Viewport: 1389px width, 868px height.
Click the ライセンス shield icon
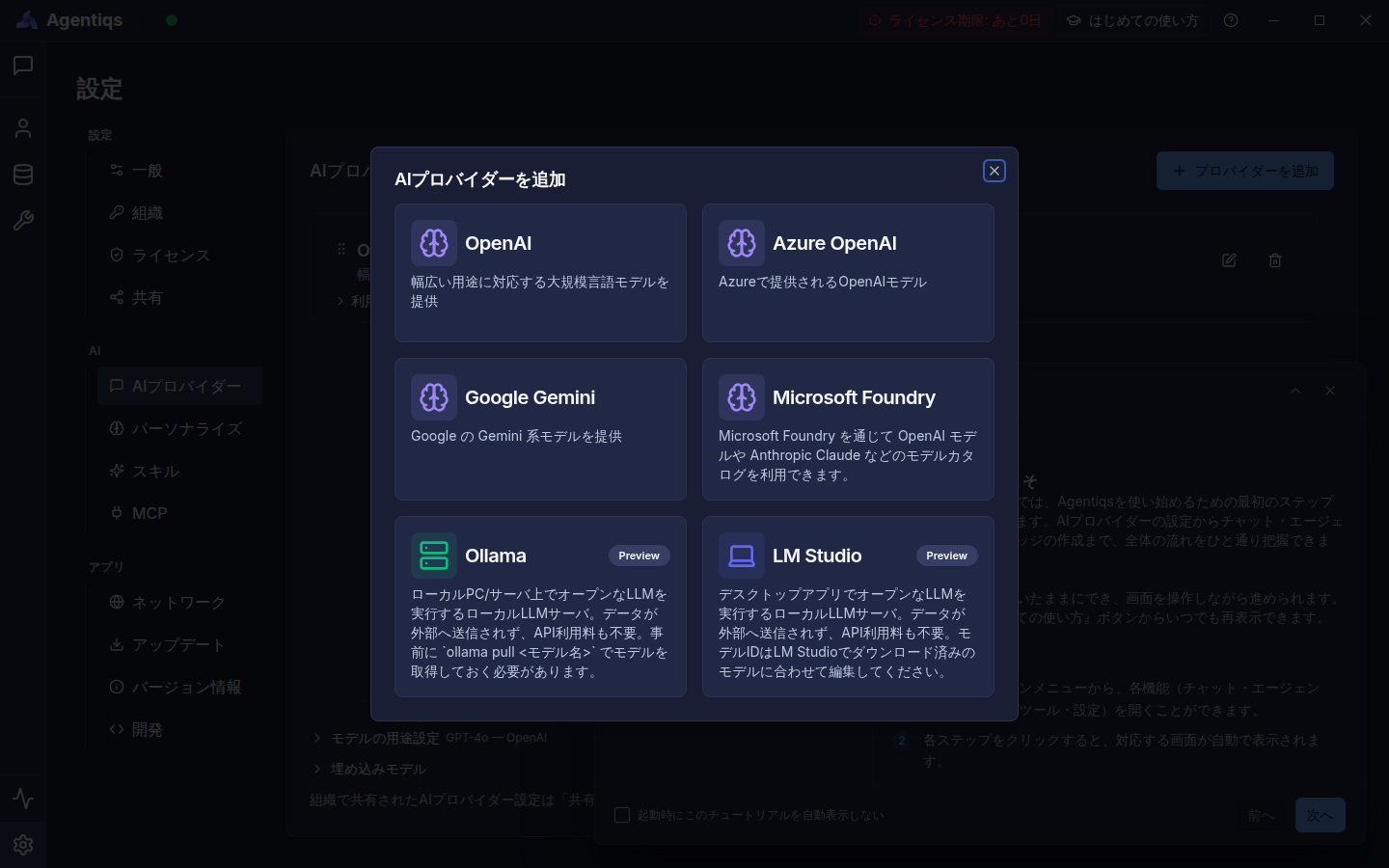pos(117,255)
